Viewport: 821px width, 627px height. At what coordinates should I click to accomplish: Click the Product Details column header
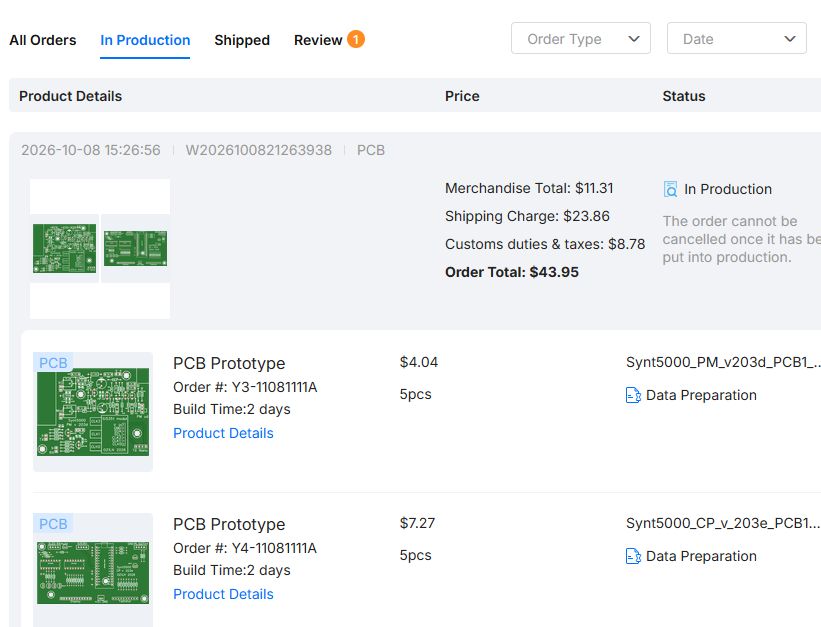[x=71, y=96]
